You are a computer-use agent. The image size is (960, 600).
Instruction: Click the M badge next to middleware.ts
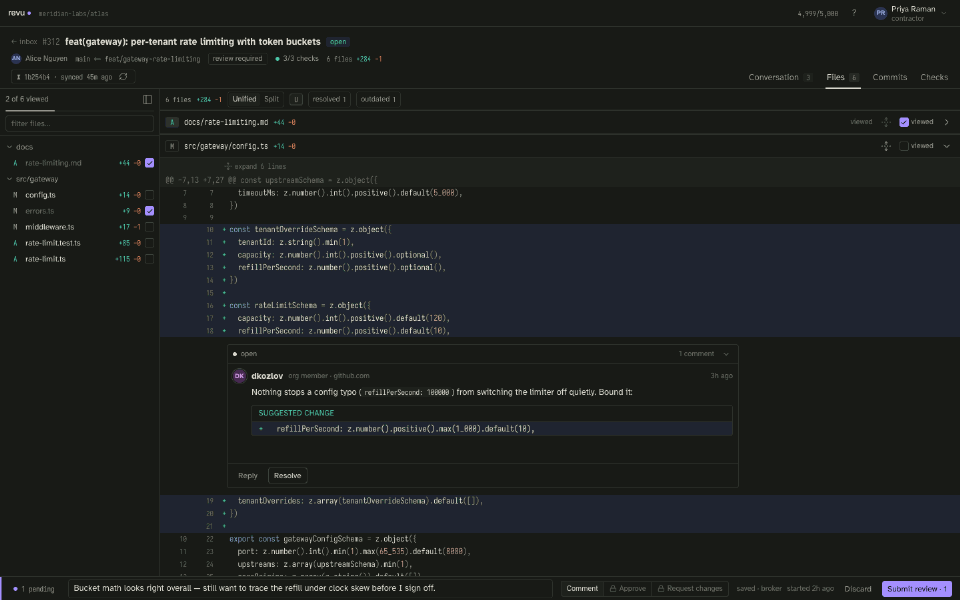15,227
